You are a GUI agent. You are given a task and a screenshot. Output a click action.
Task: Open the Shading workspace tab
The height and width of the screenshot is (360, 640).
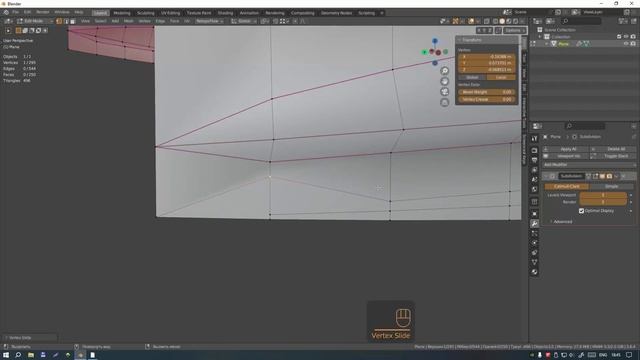(225, 13)
